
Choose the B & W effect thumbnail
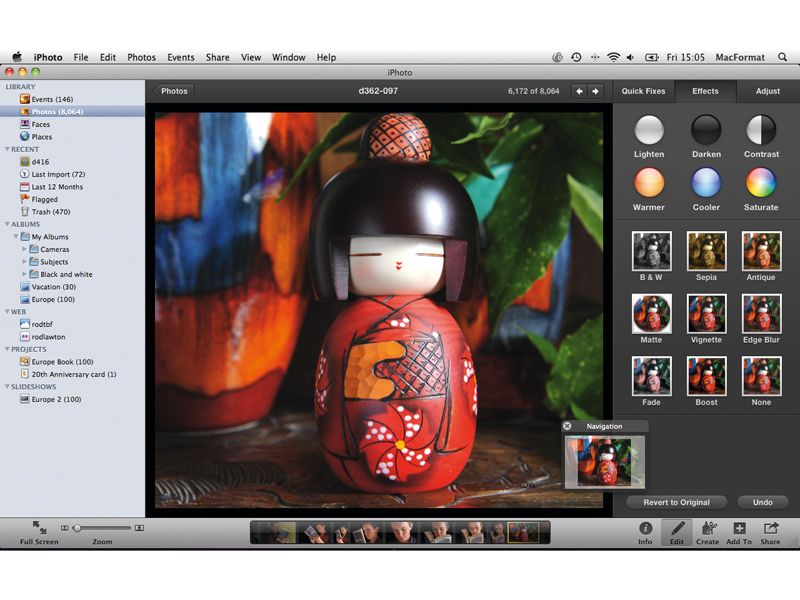pos(652,251)
